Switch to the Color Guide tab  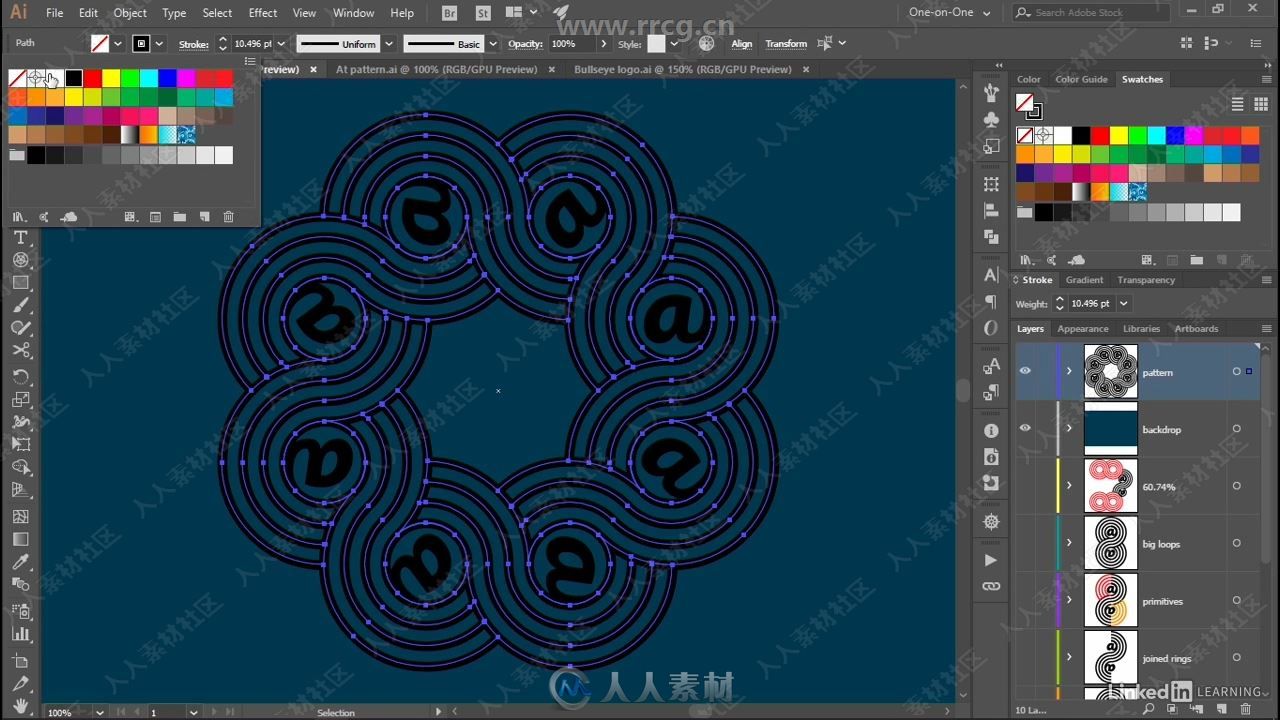click(1081, 79)
